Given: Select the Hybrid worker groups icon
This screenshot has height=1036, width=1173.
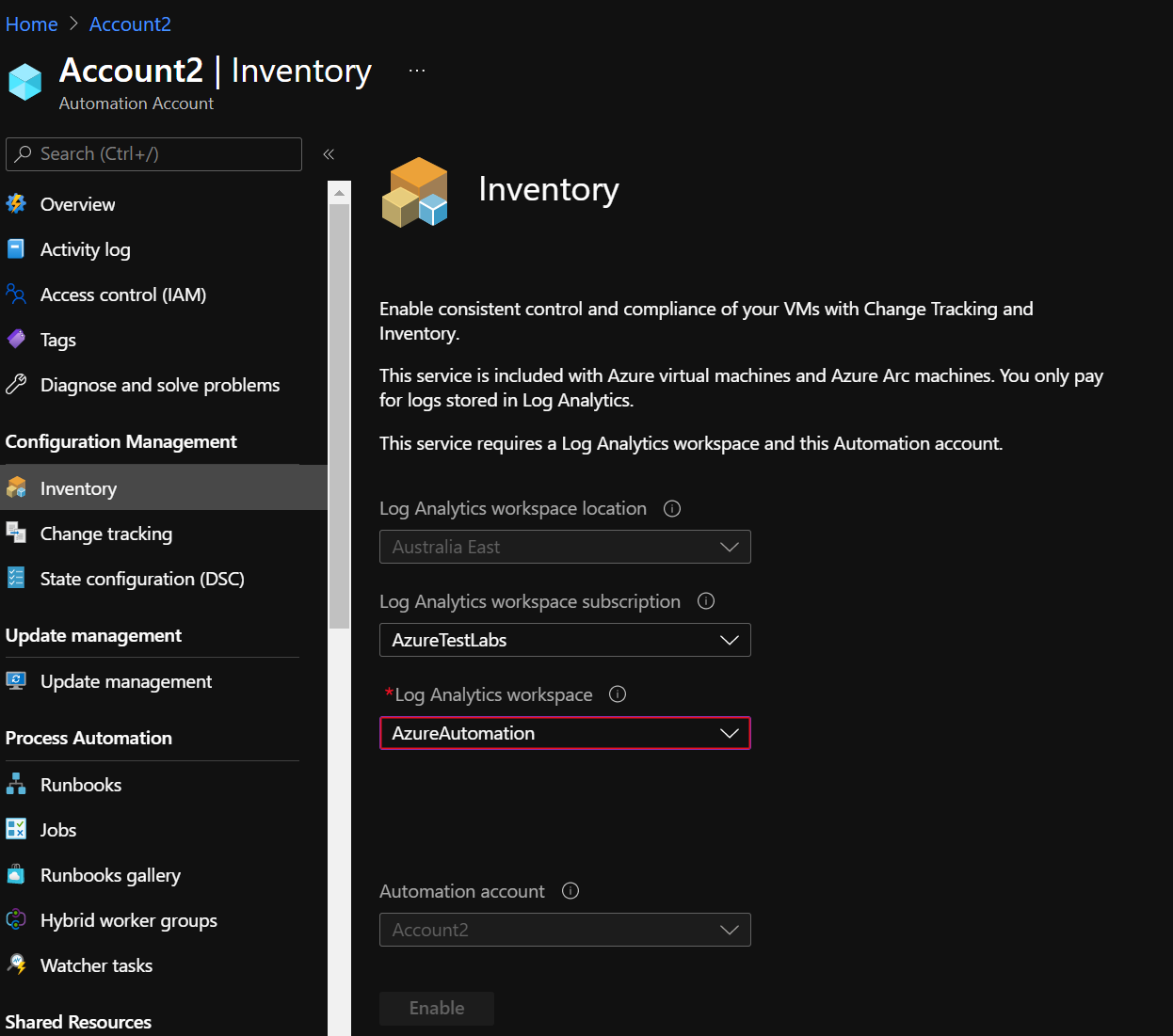Looking at the screenshot, I should click(x=17, y=920).
